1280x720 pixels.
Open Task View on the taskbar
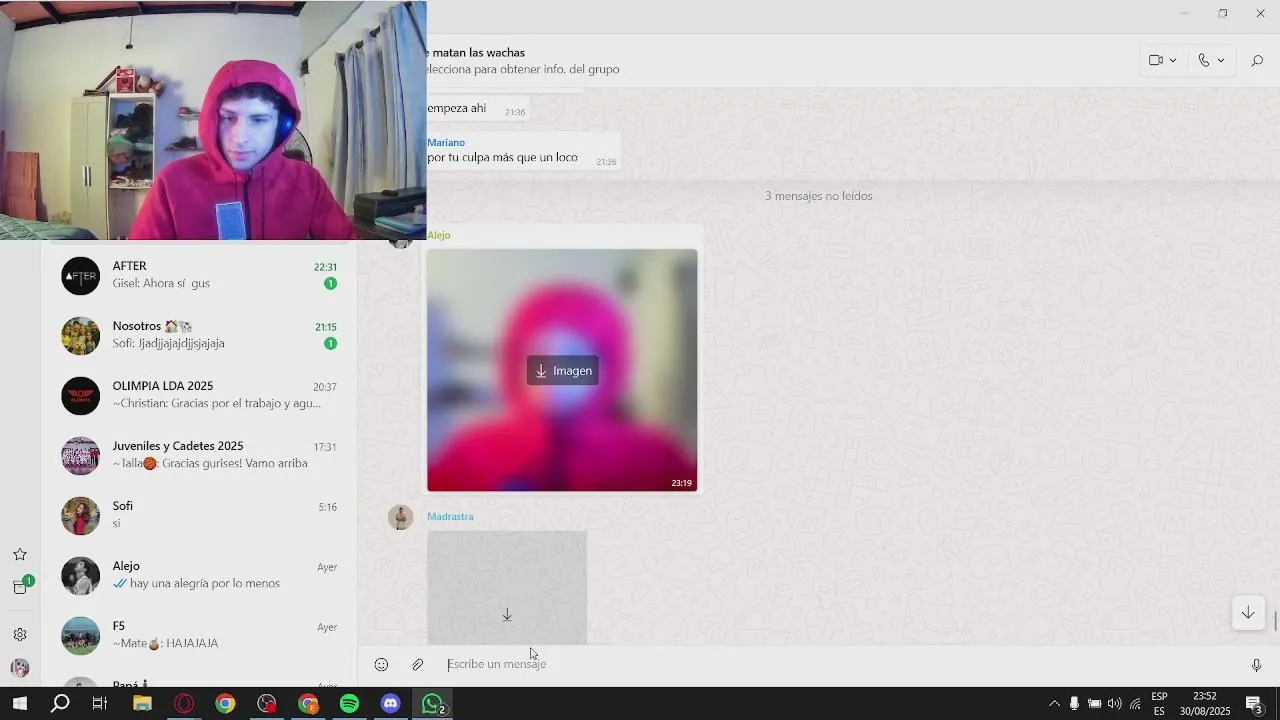(x=100, y=704)
